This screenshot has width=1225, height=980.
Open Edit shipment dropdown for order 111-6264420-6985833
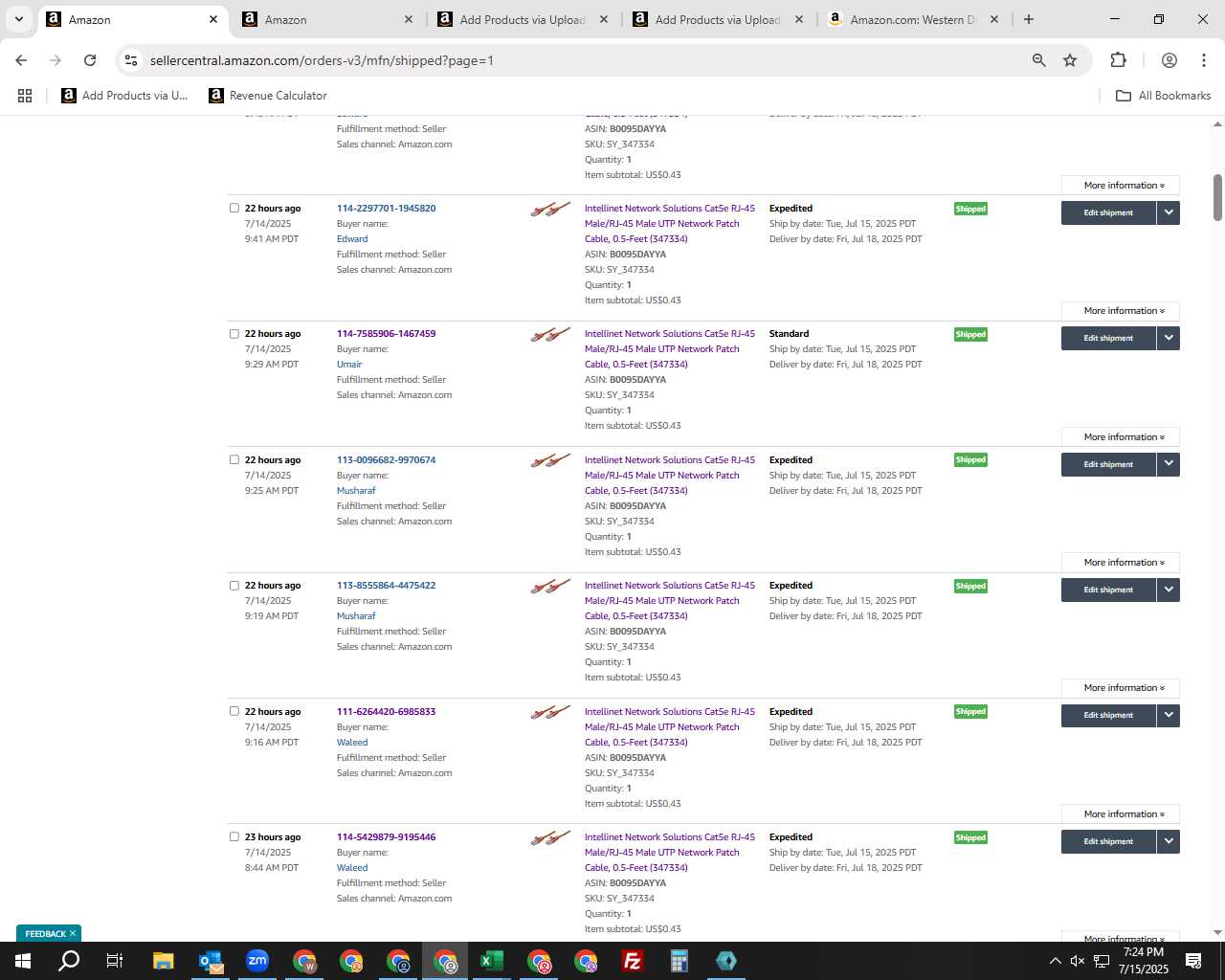1169,715
